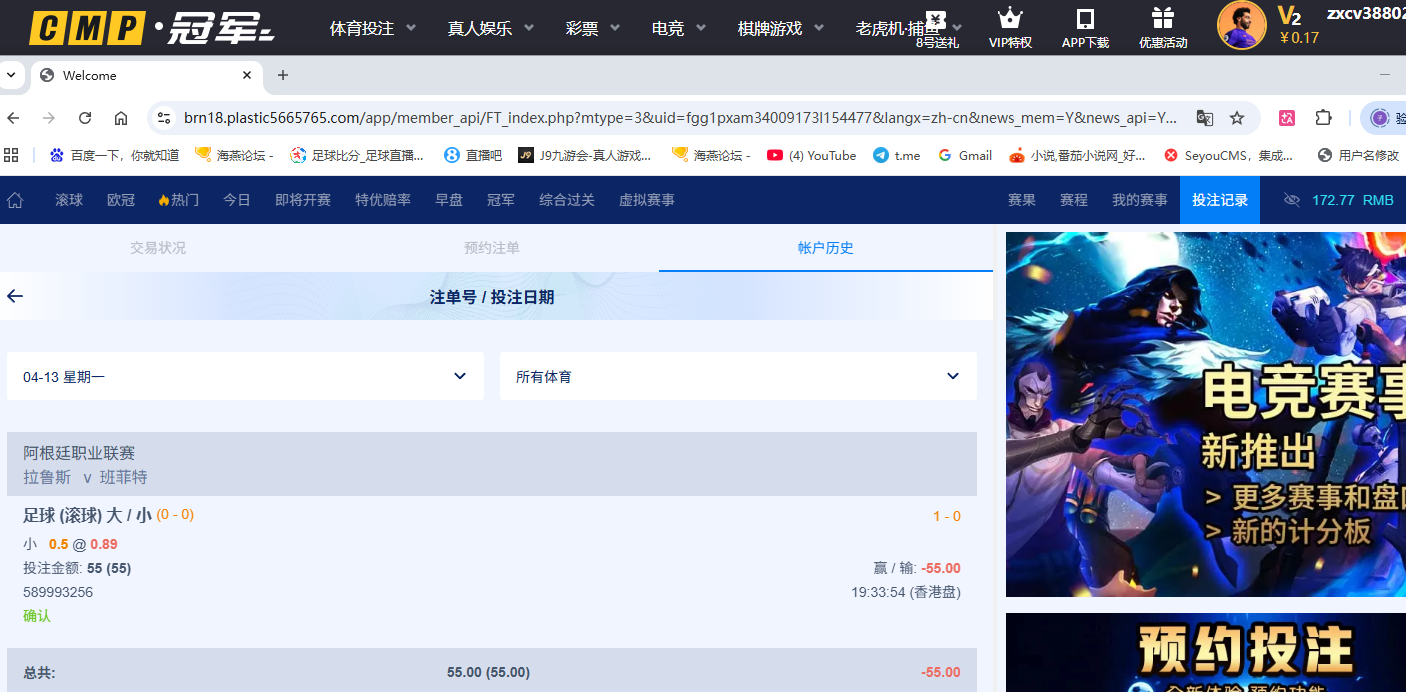Select the 预约注单 tab
Screen dimensions: 1406x692
(x=492, y=248)
